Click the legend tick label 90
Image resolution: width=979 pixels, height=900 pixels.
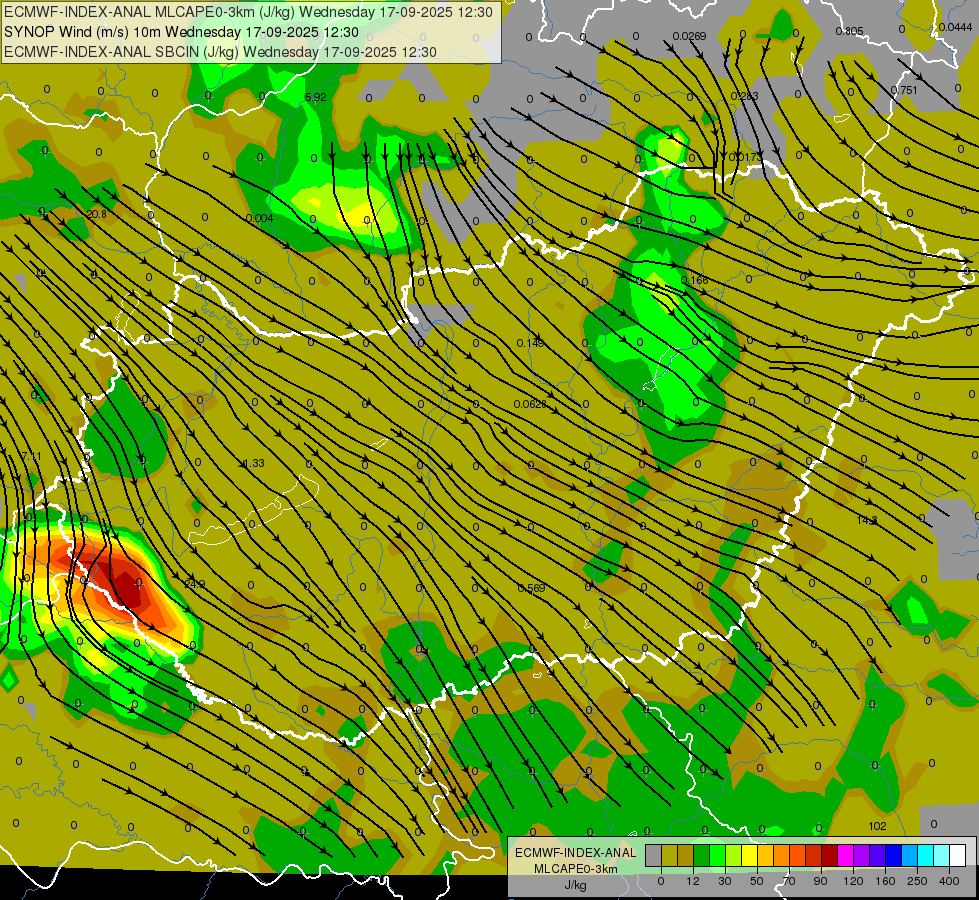(821, 881)
